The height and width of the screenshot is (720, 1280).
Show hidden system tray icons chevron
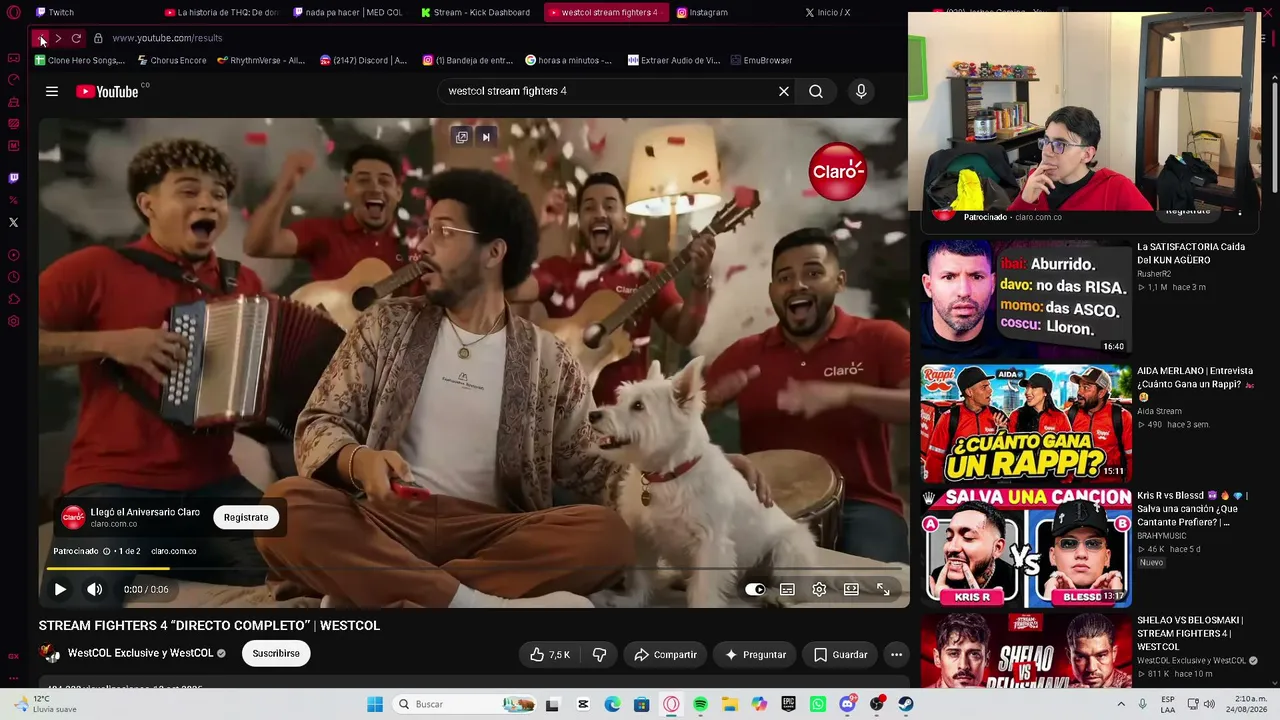coord(1122,704)
